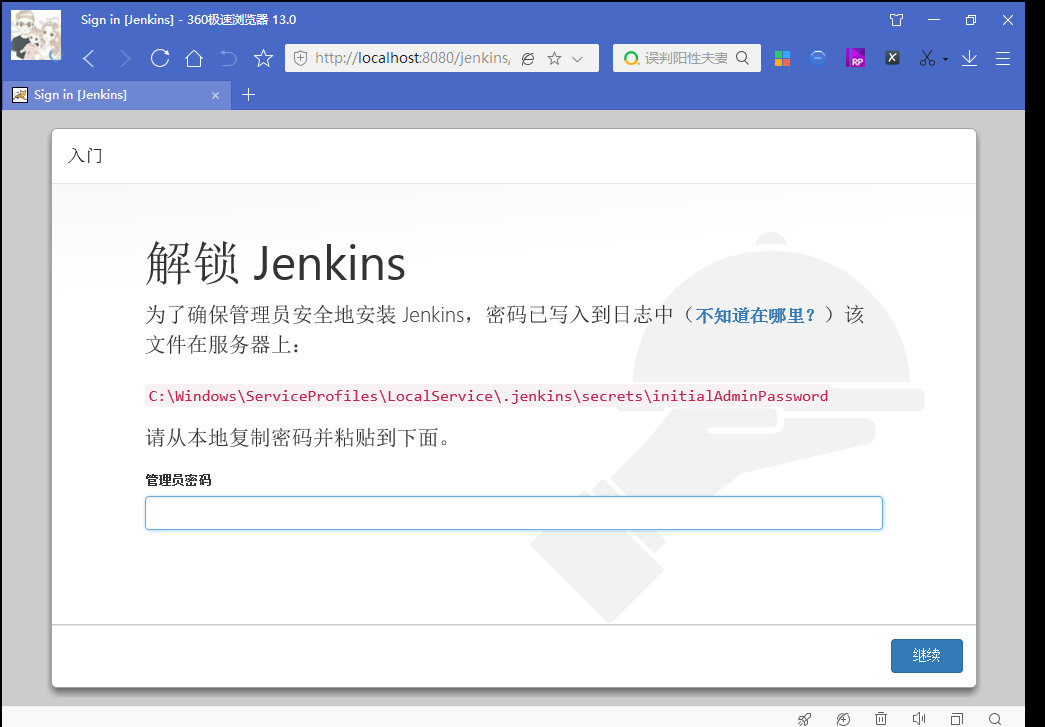This screenshot has width=1045, height=727.
Task: Click the initialAdminPassword file path text
Action: [x=489, y=396]
